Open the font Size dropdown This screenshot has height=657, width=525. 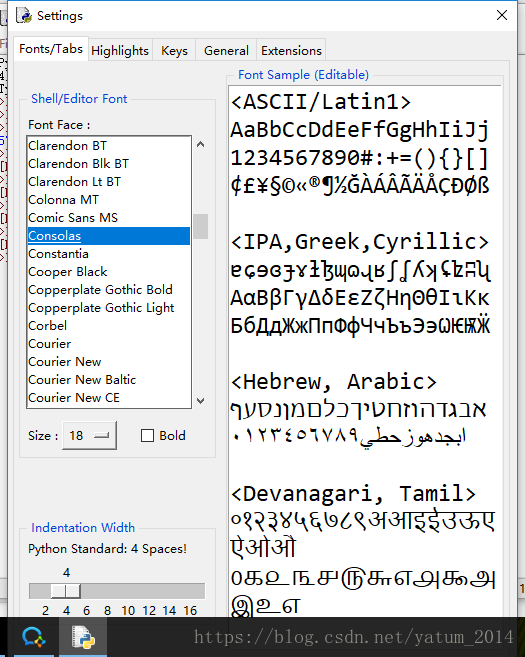[89, 436]
